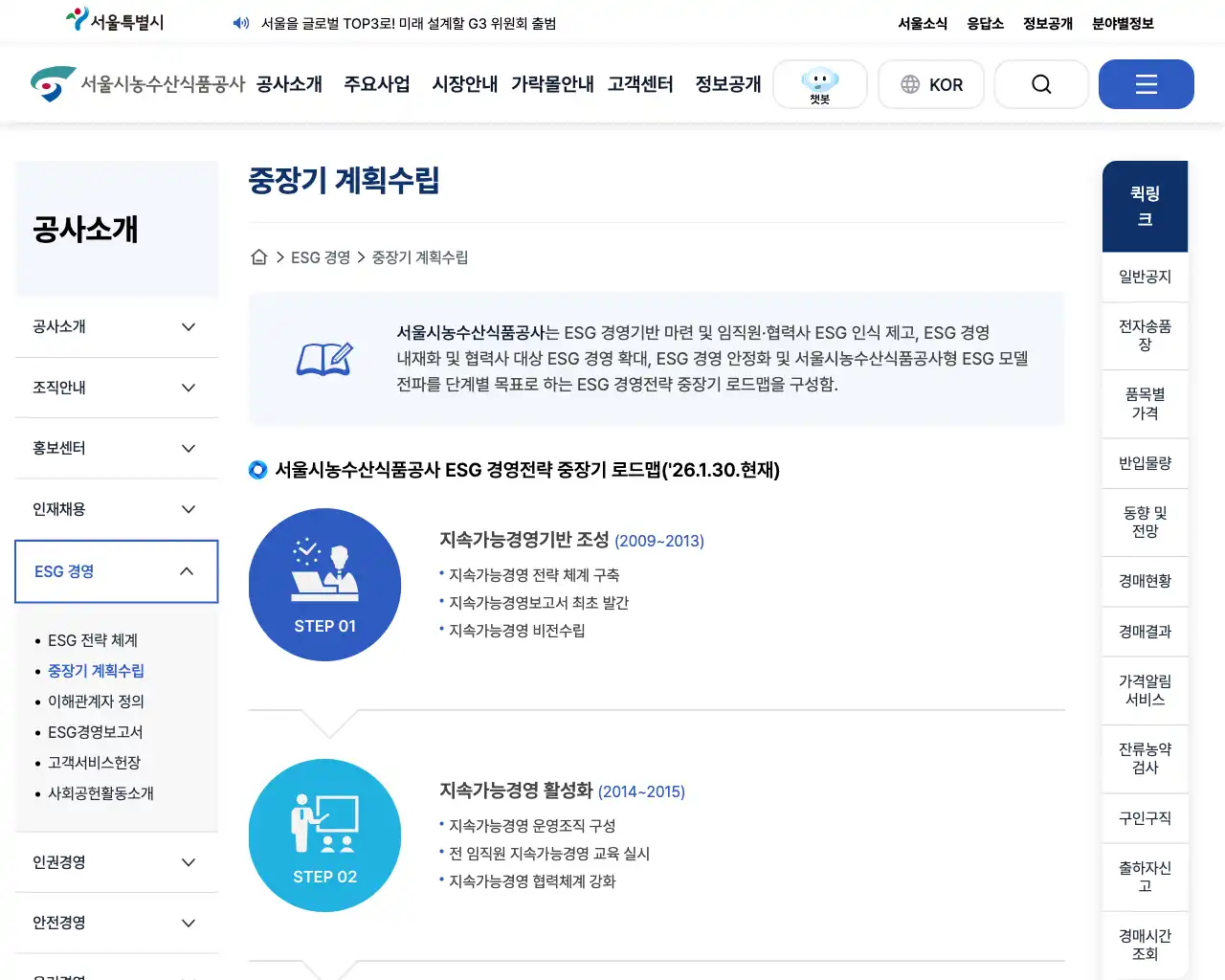Click the speaker announcement icon
The height and width of the screenshot is (980, 1225).
pos(241,23)
